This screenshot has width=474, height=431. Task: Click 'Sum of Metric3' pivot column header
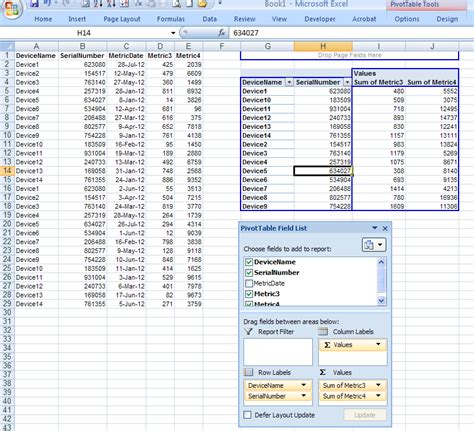tap(378, 82)
